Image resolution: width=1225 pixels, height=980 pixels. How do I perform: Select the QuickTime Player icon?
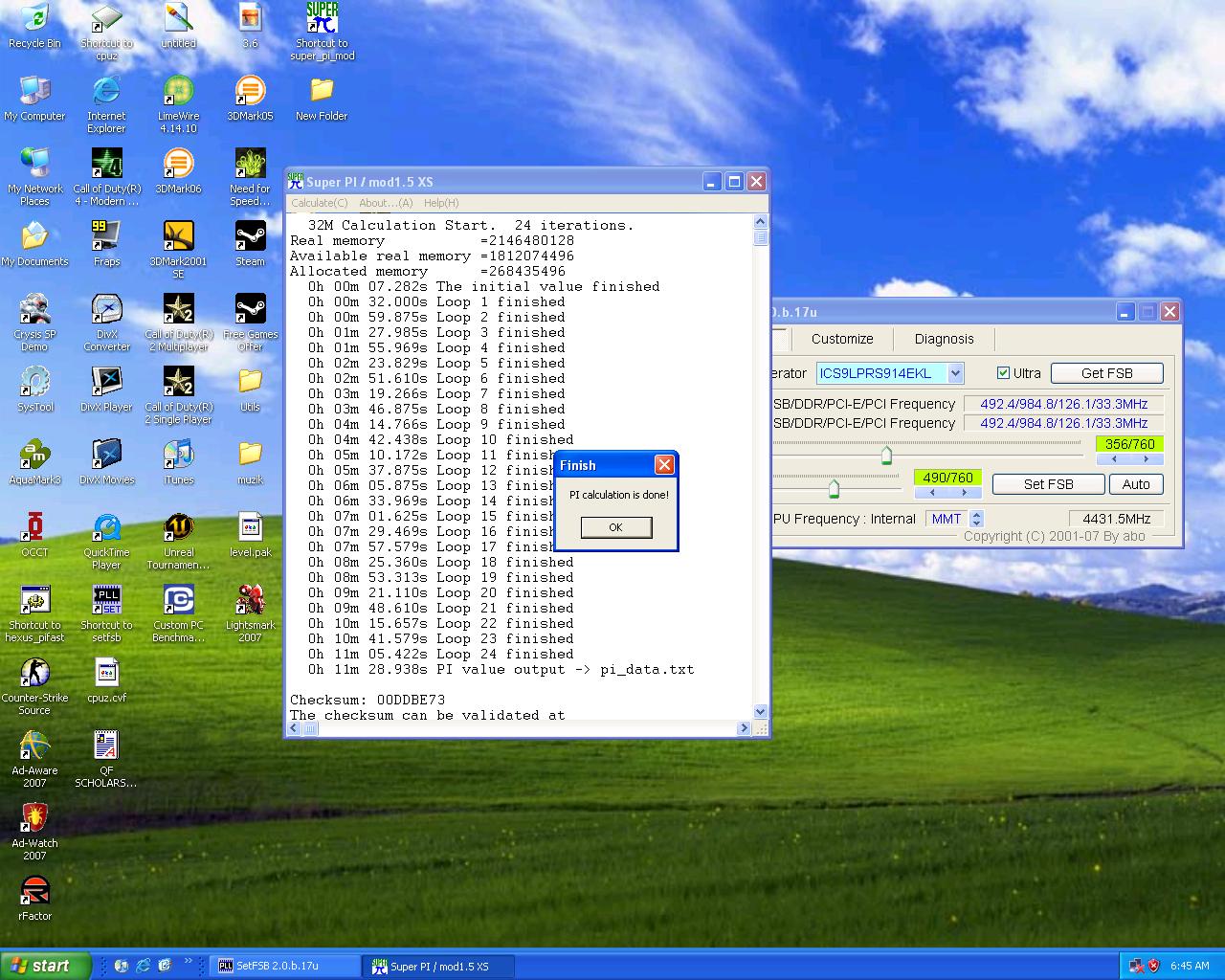point(106,541)
